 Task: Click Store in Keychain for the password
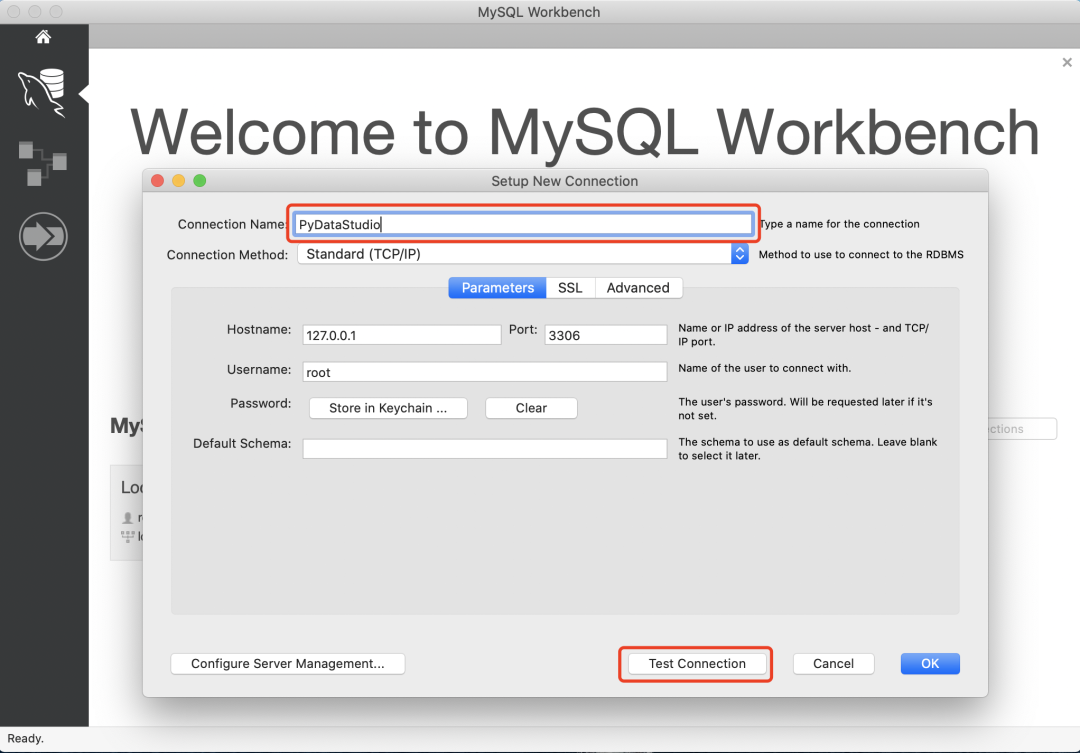pos(388,408)
